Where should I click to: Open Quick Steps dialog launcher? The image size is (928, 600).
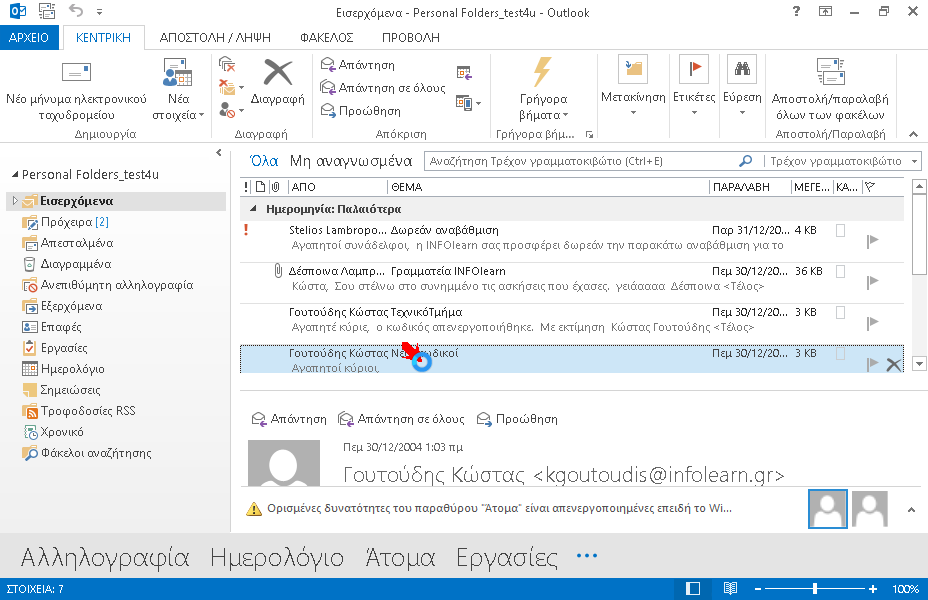coord(589,134)
